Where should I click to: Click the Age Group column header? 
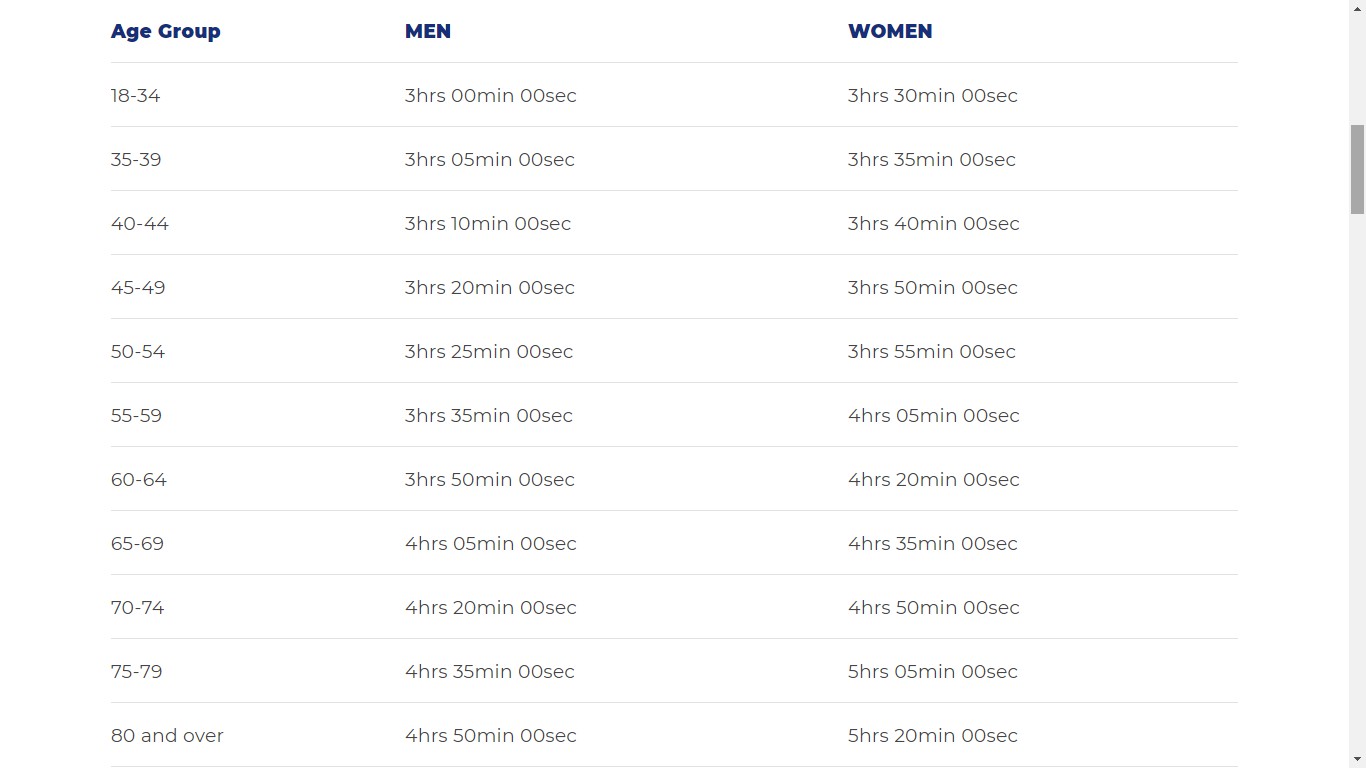click(166, 31)
